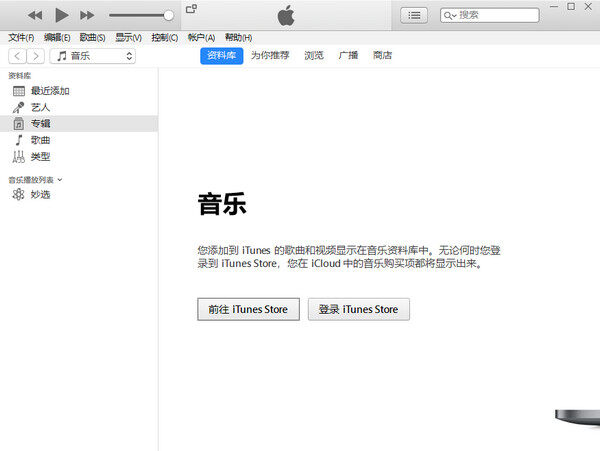Image resolution: width=600 pixels, height=451 pixels.
Task: Open the mini player window icon
Action: [191, 9]
